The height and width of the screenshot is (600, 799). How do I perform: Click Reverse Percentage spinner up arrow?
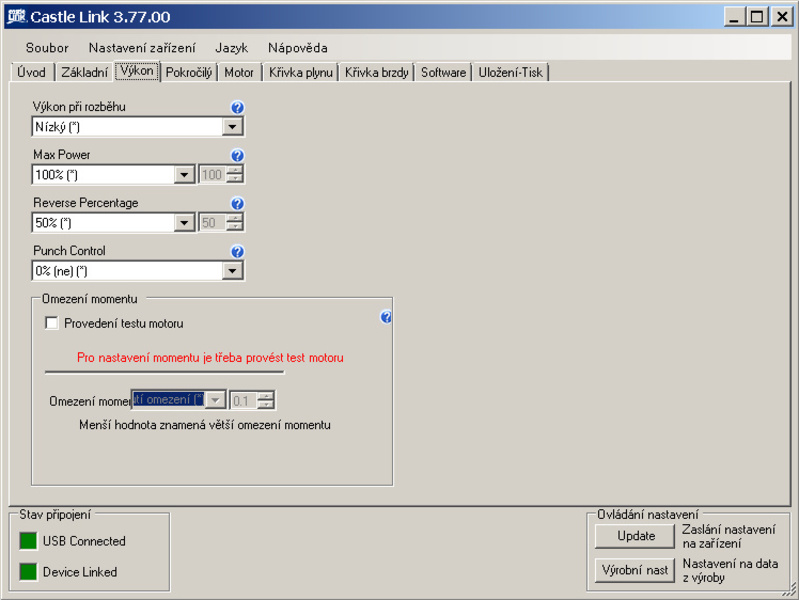(x=235, y=218)
